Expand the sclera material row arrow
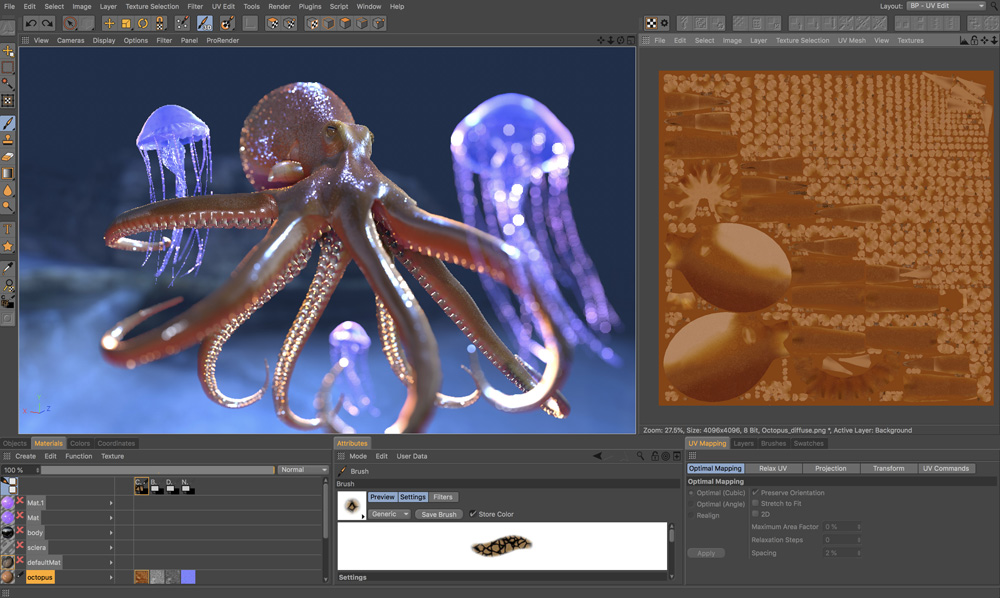The width and height of the screenshot is (1000, 598). pyautogui.click(x=111, y=548)
